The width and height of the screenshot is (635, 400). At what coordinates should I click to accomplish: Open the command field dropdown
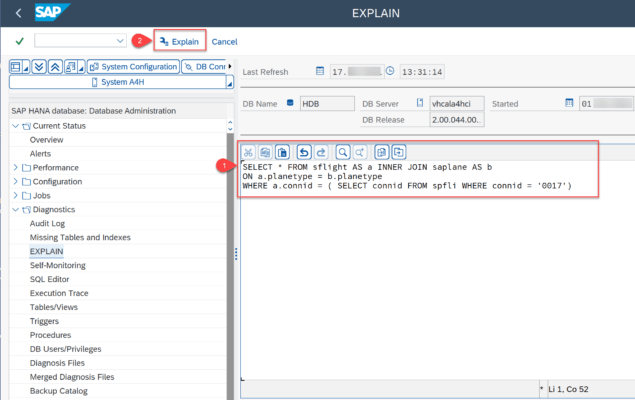tap(119, 41)
